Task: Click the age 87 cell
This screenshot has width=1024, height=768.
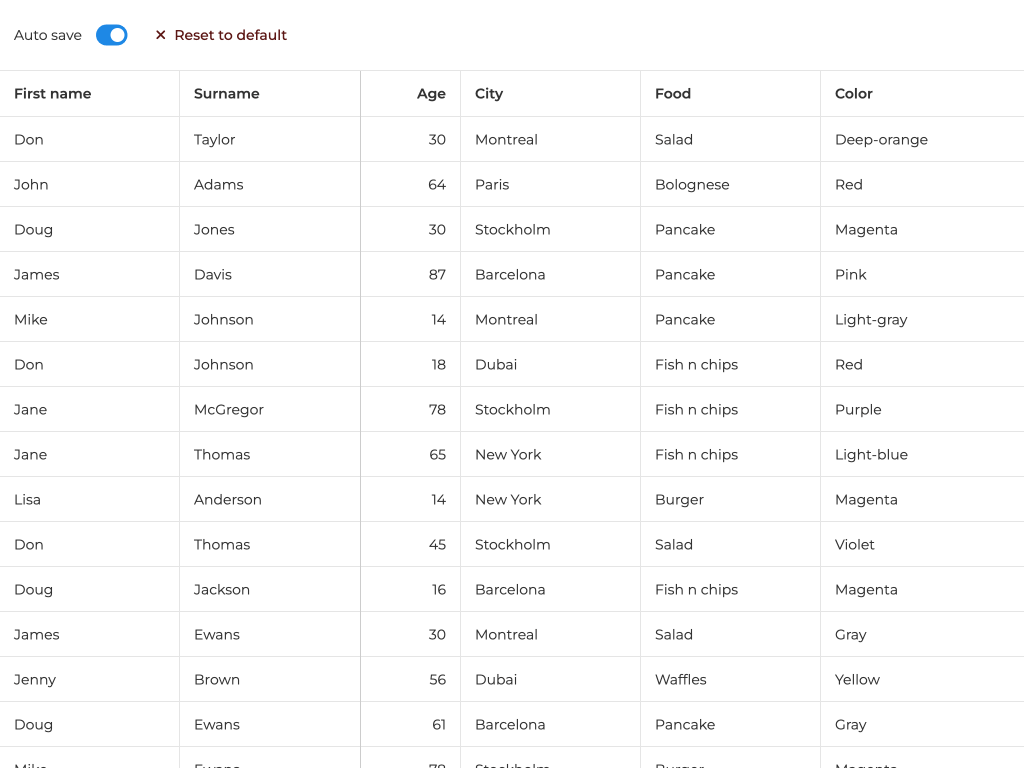Action: pos(437,275)
